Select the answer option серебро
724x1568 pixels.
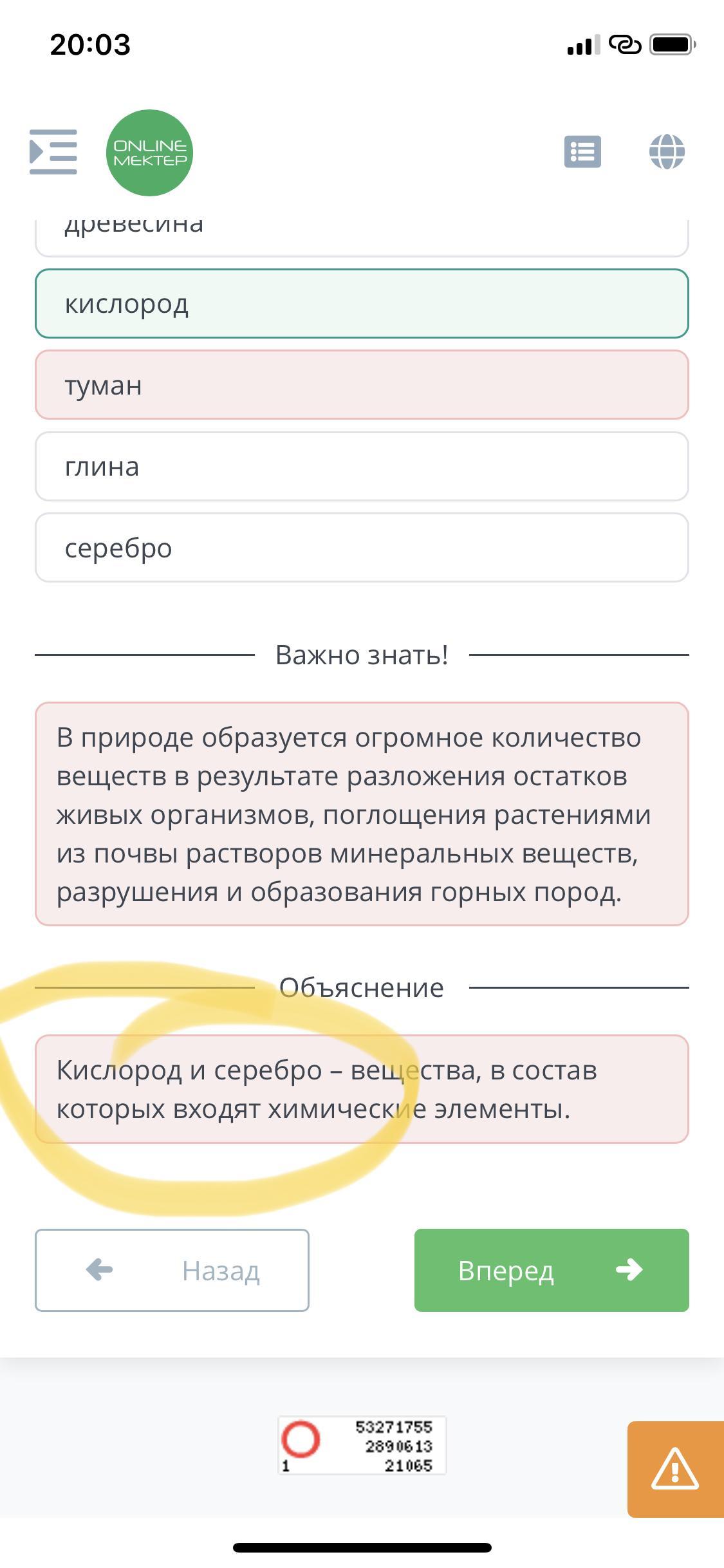(x=362, y=548)
